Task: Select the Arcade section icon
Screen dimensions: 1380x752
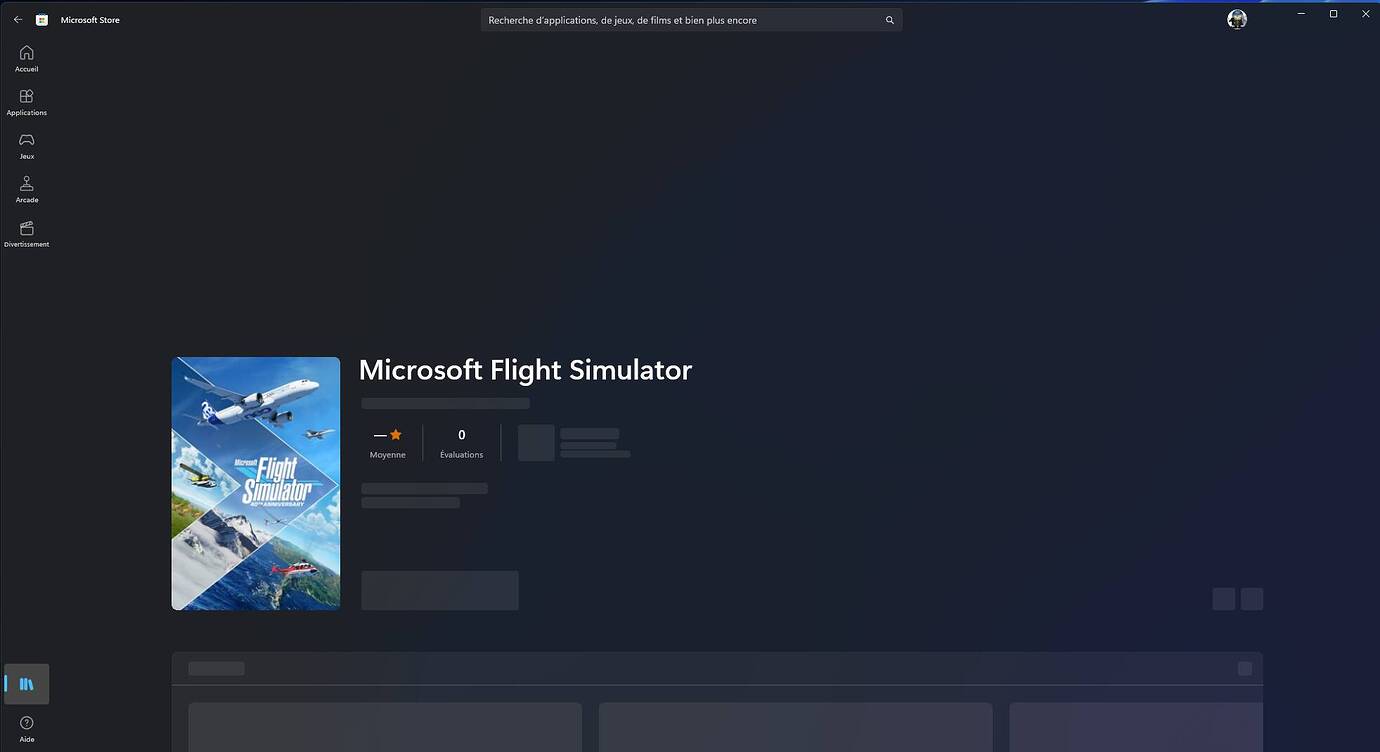Action: point(26,189)
